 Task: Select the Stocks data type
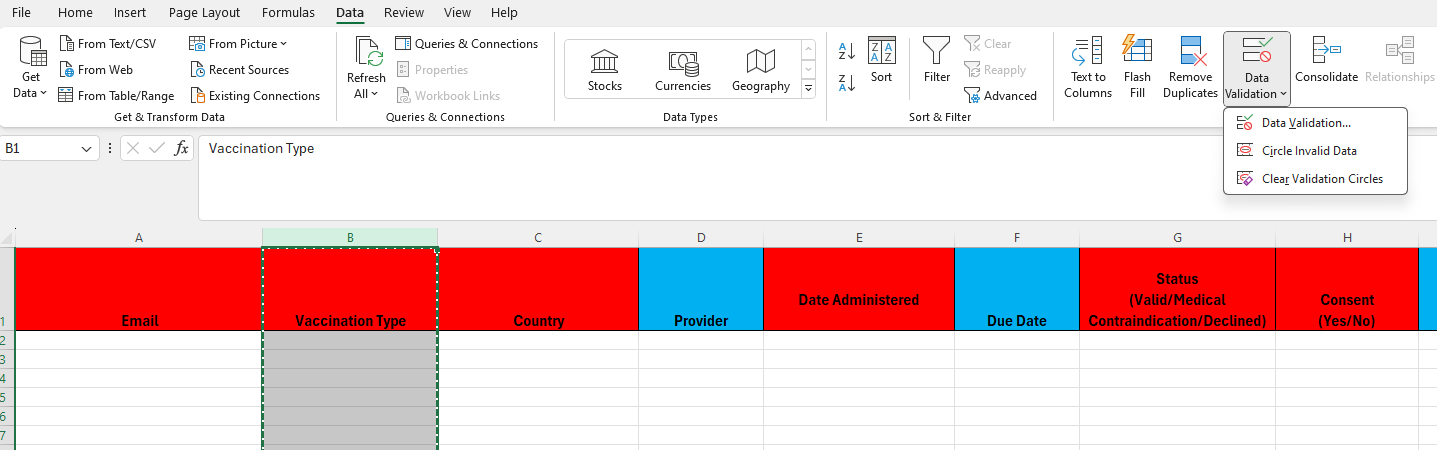(605, 69)
